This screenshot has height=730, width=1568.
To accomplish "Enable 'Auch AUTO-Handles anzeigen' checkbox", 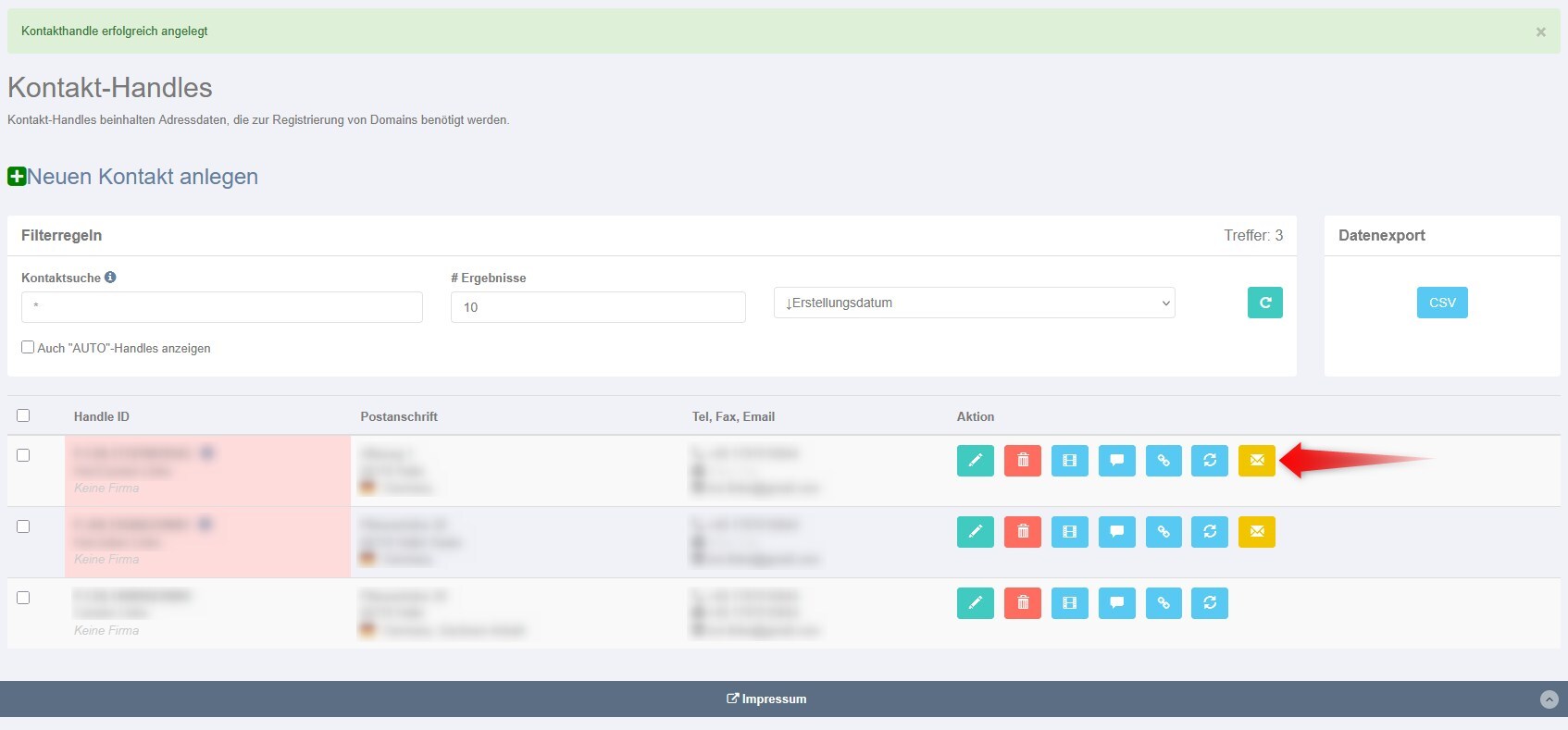I will click(x=28, y=348).
